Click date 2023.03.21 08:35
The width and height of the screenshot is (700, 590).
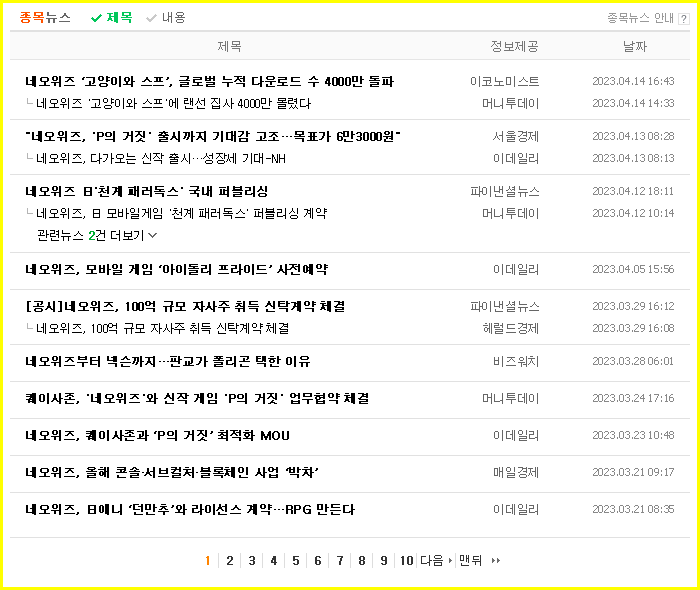point(633,509)
